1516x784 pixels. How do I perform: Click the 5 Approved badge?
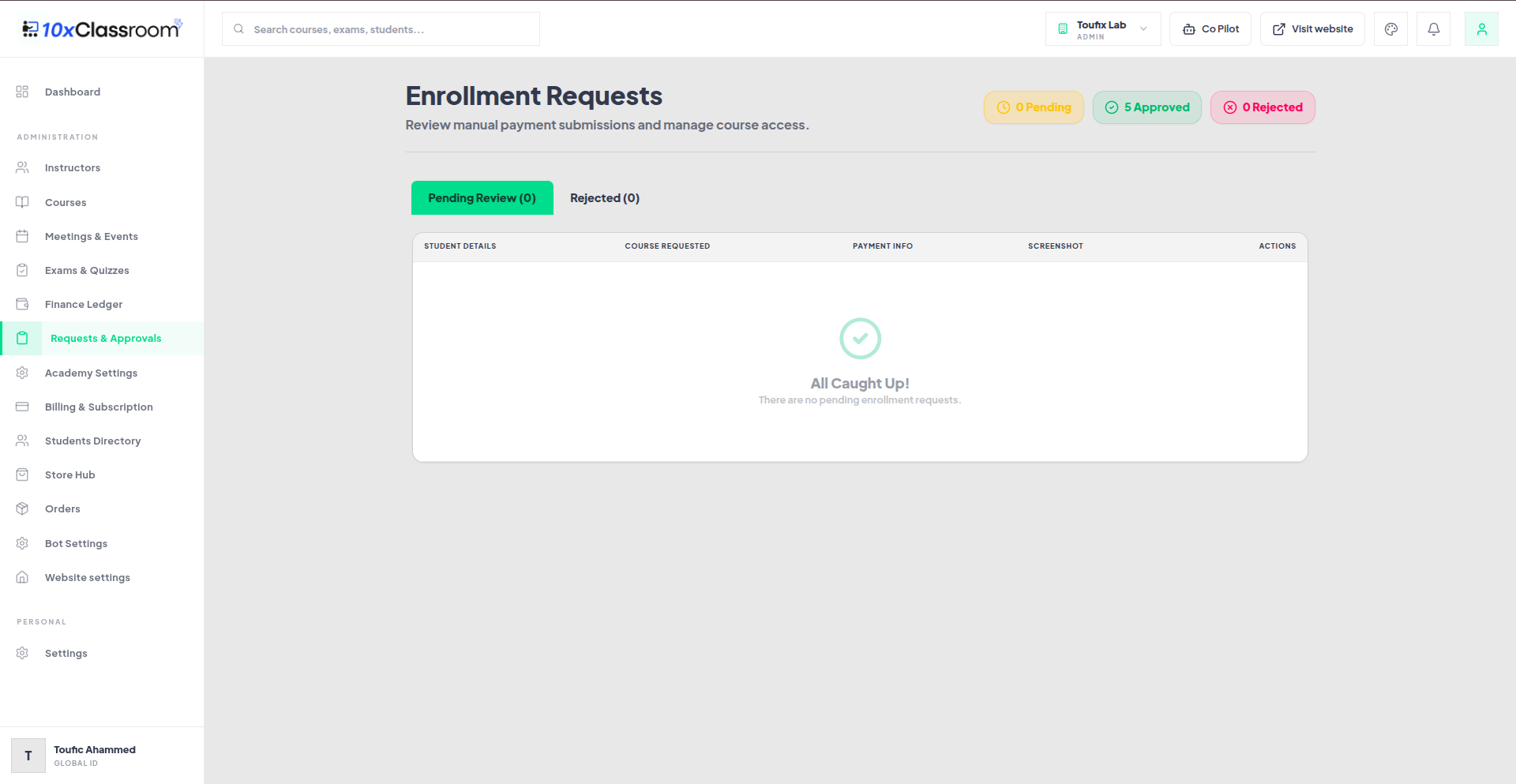[1147, 107]
